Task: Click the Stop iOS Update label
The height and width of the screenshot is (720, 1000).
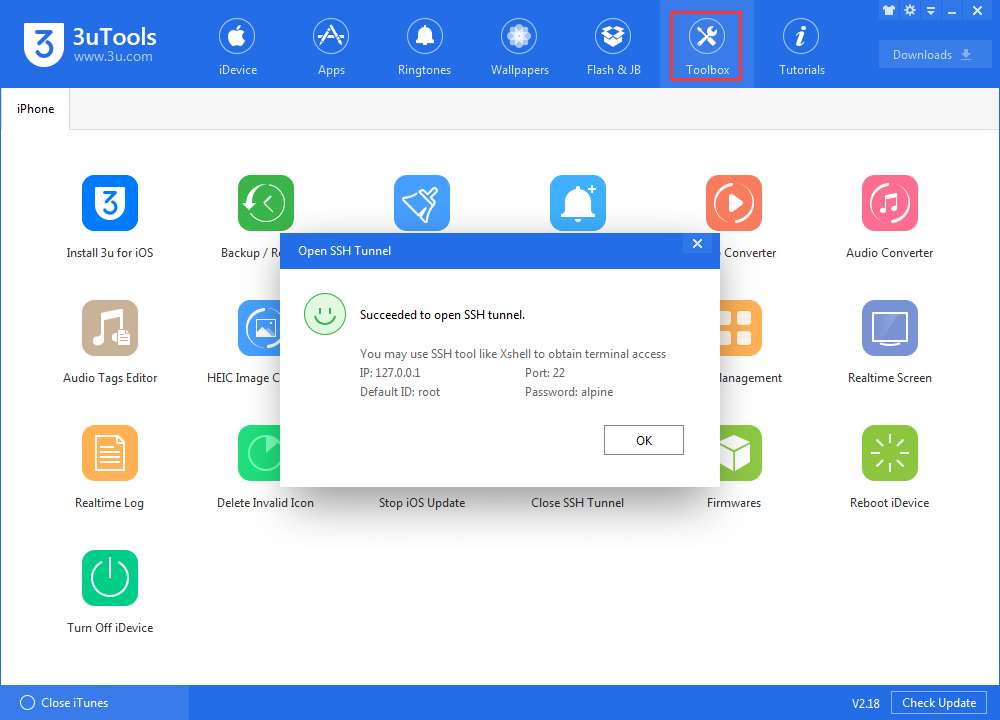Action: point(422,503)
